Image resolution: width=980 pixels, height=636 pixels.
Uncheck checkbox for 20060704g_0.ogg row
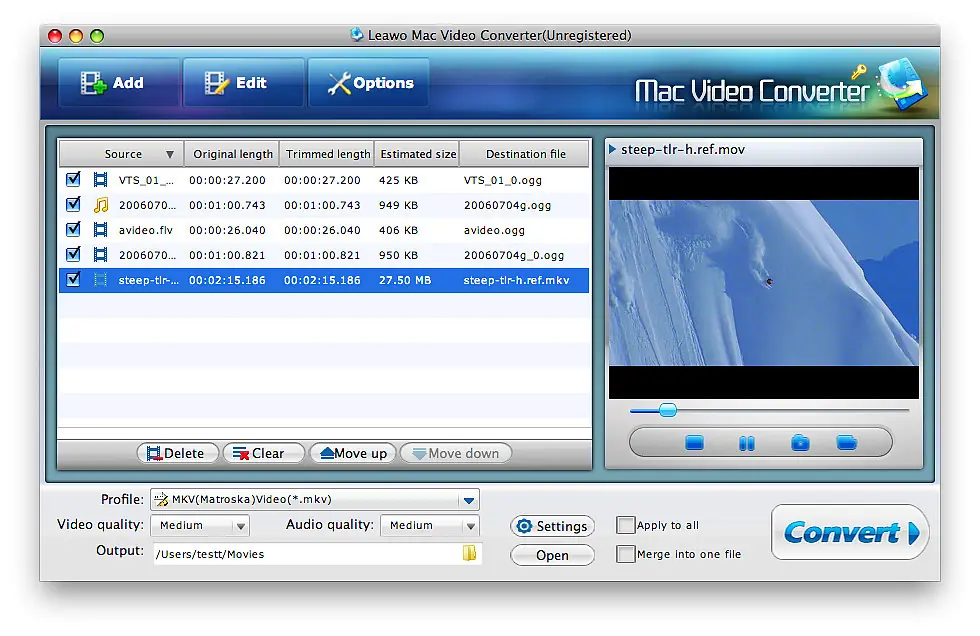pos(73,254)
